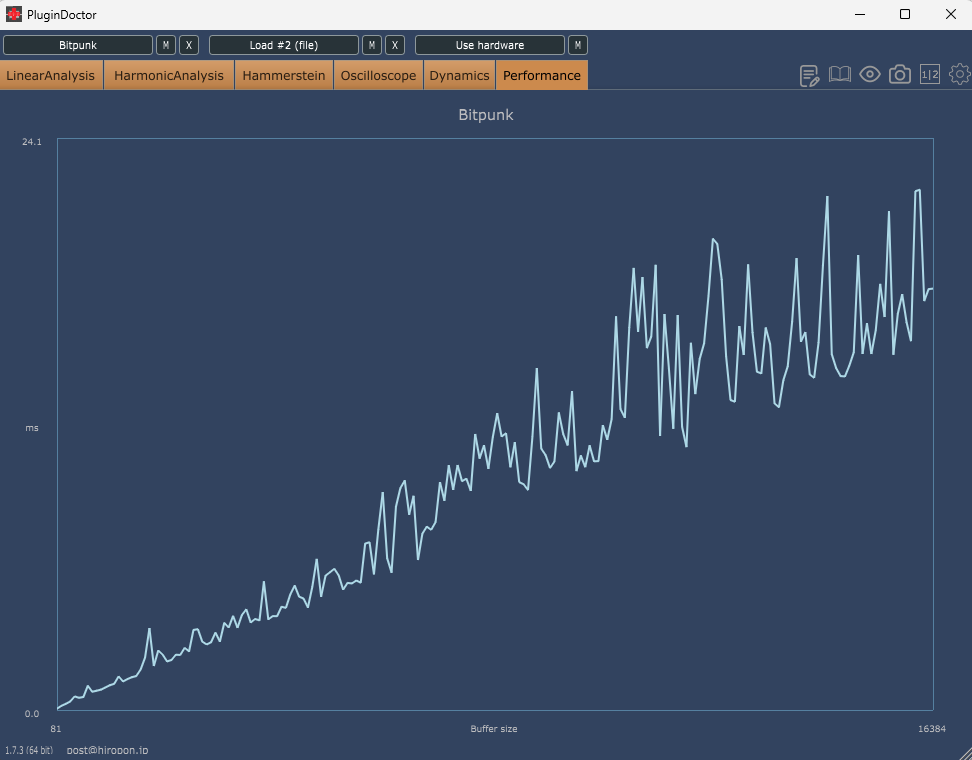
Task: Click the version 1.7.3 (64 bit) text
Action: click(x=29, y=750)
